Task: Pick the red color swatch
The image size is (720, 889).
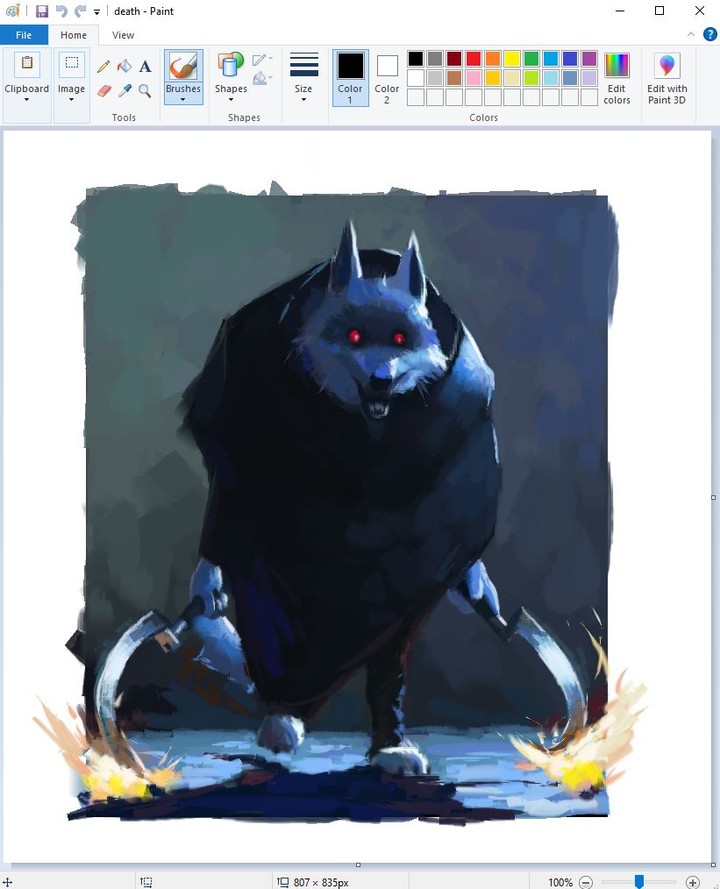Action: (473, 58)
